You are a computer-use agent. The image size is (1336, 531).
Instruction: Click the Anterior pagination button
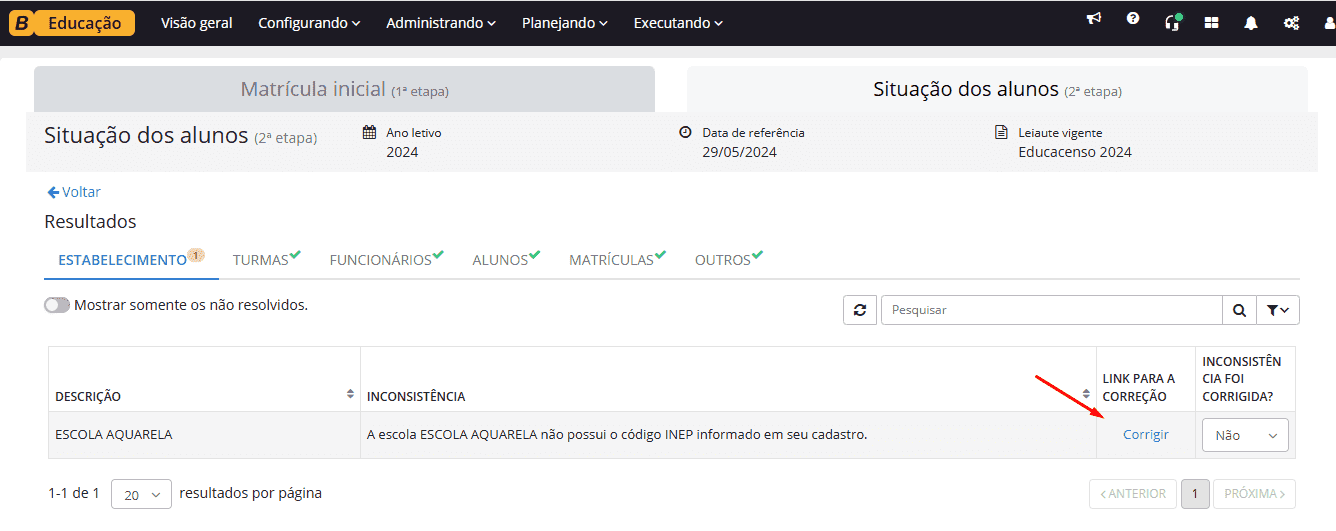tap(1133, 494)
